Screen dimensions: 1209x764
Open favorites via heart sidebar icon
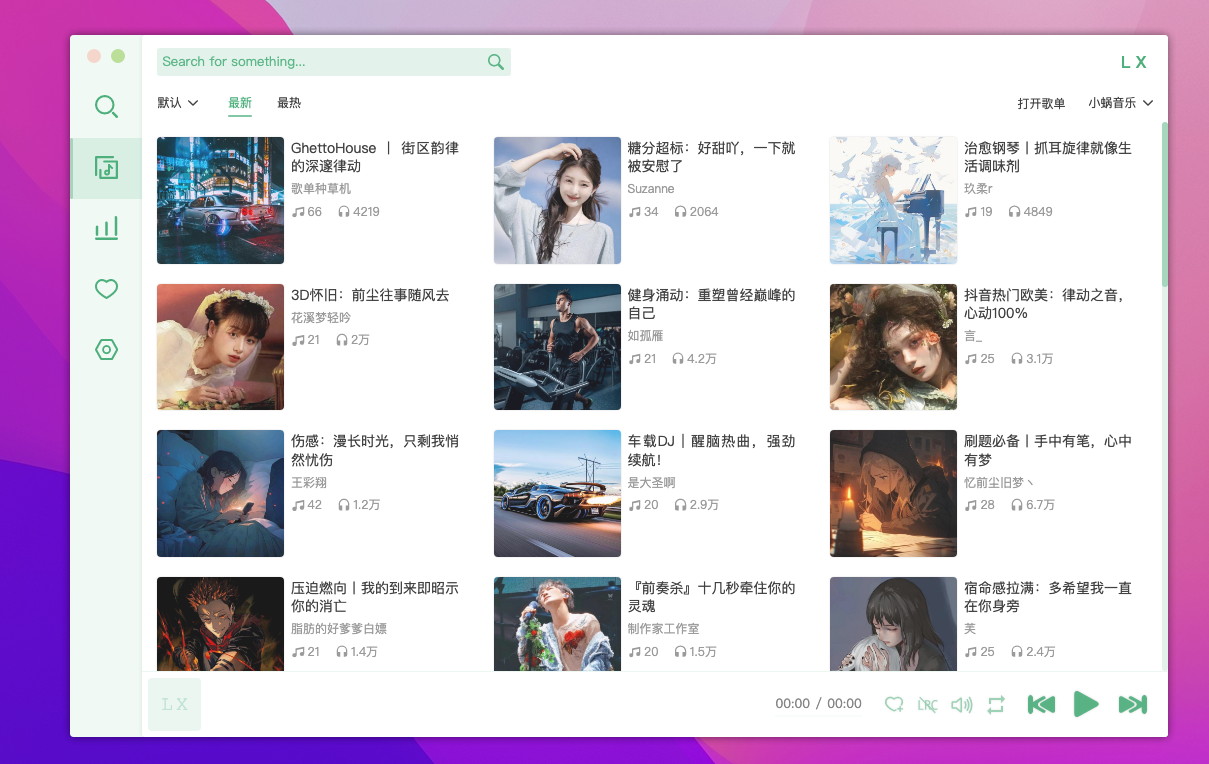106,289
